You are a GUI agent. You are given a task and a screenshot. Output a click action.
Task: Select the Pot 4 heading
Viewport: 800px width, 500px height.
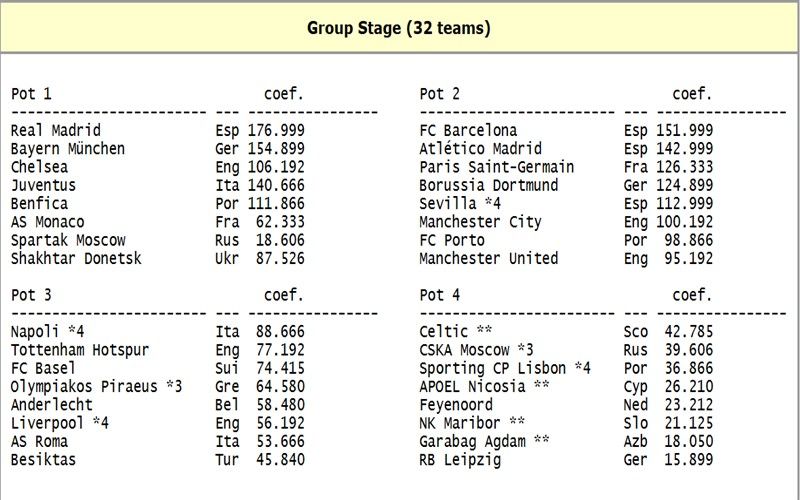coord(439,295)
